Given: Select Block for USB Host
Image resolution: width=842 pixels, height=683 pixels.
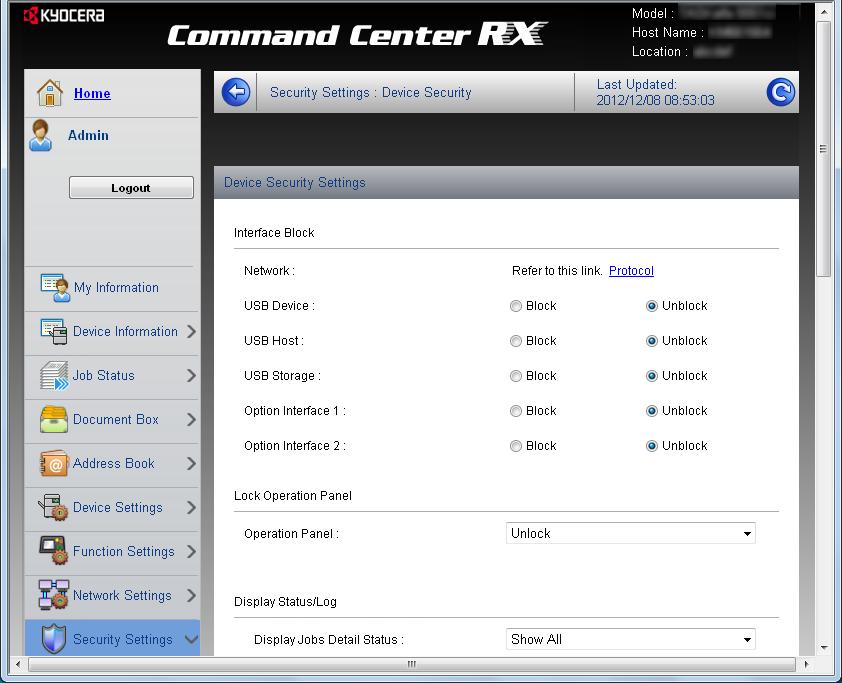Looking at the screenshot, I should (516, 341).
